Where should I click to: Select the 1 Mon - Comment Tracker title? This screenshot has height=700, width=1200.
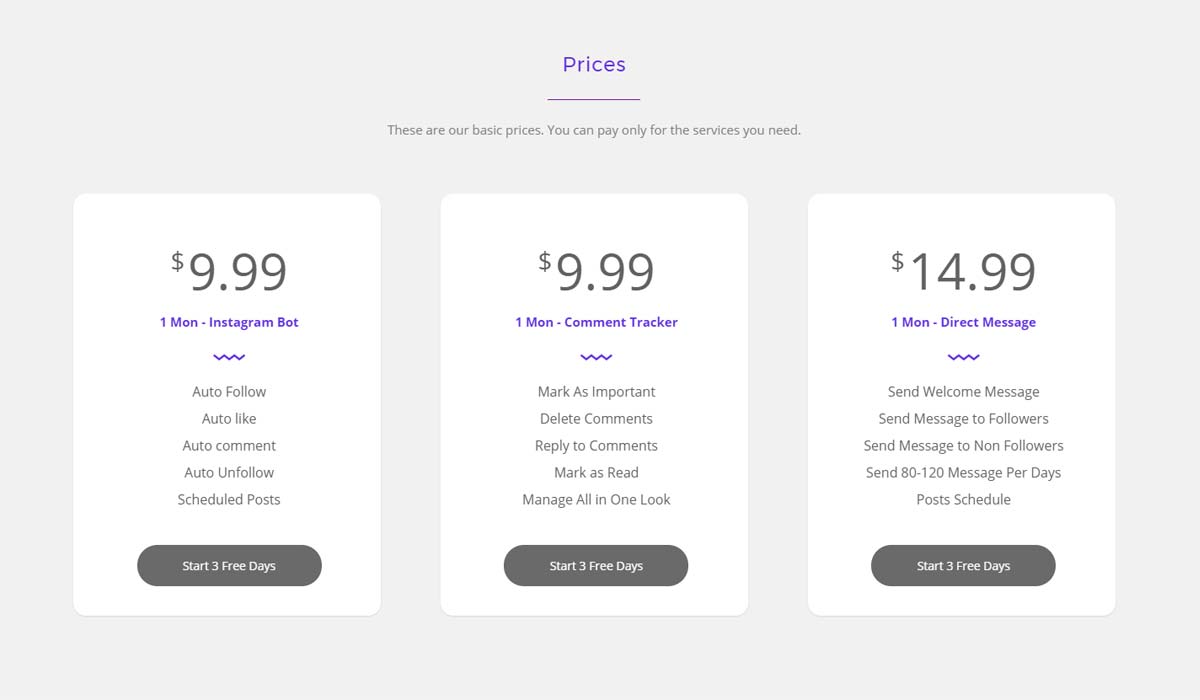(596, 322)
